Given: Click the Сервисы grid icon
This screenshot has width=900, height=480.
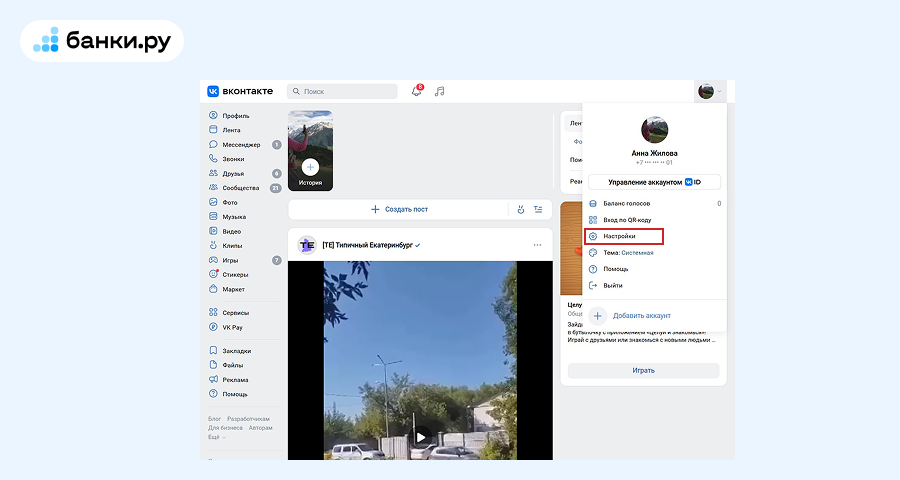Looking at the screenshot, I should click(x=213, y=312).
